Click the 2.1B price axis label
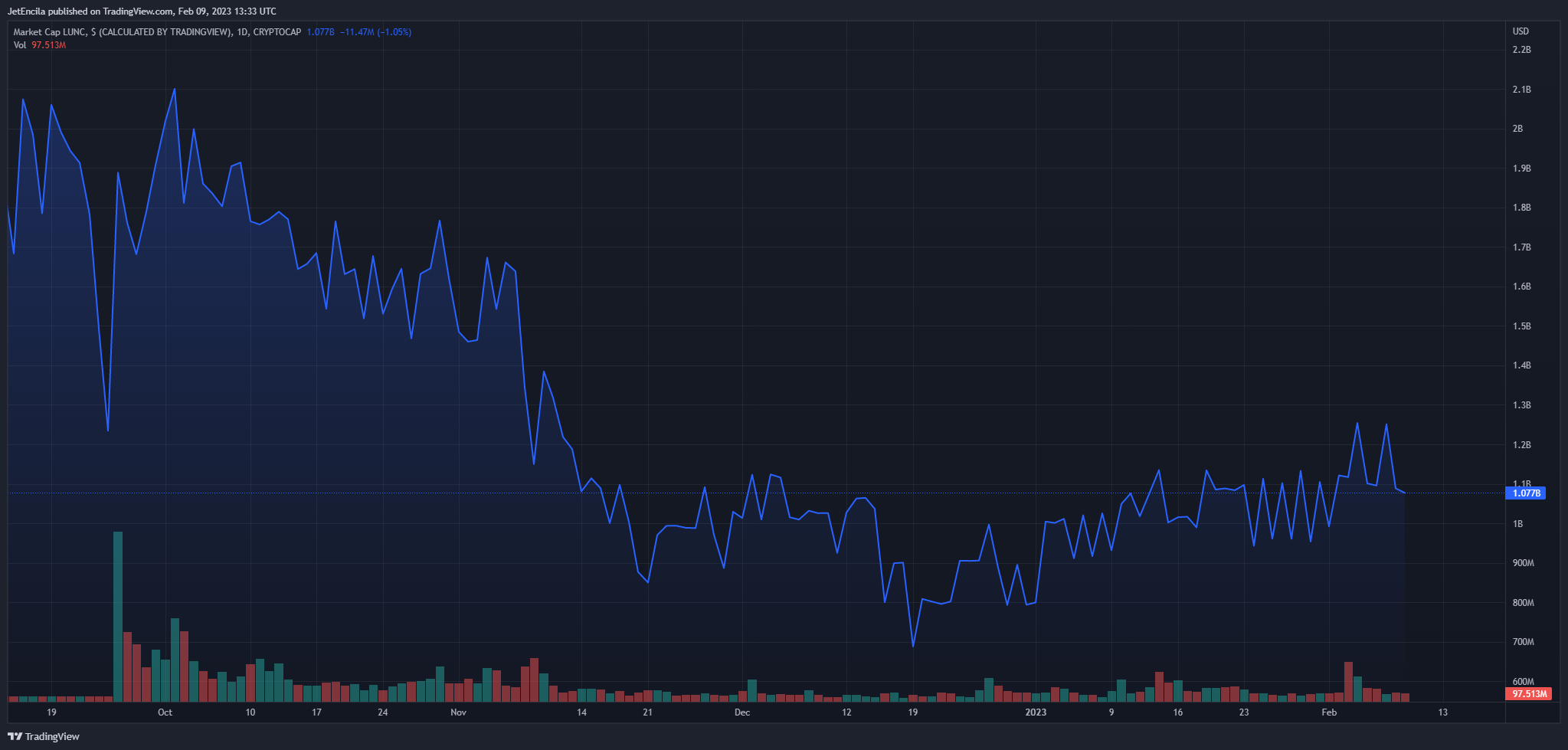This screenshot has height=750, width=1568. pos(1521,90)
